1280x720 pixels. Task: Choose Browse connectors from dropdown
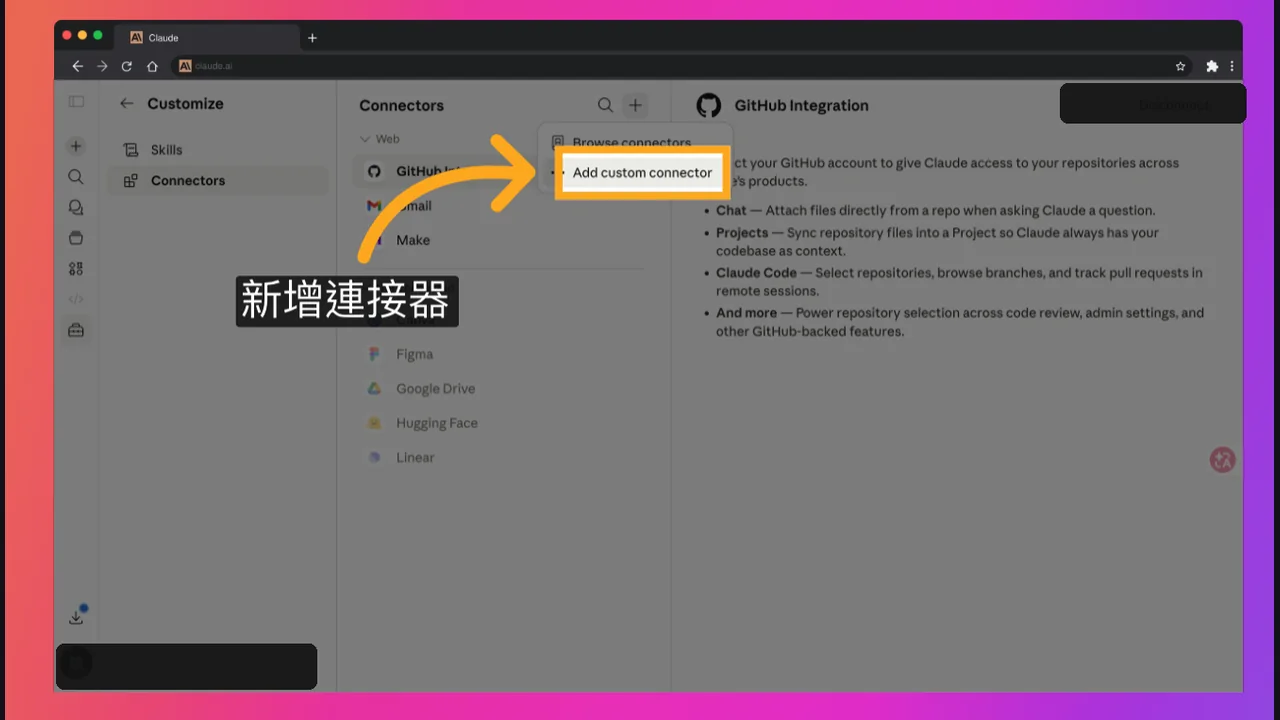631,143
